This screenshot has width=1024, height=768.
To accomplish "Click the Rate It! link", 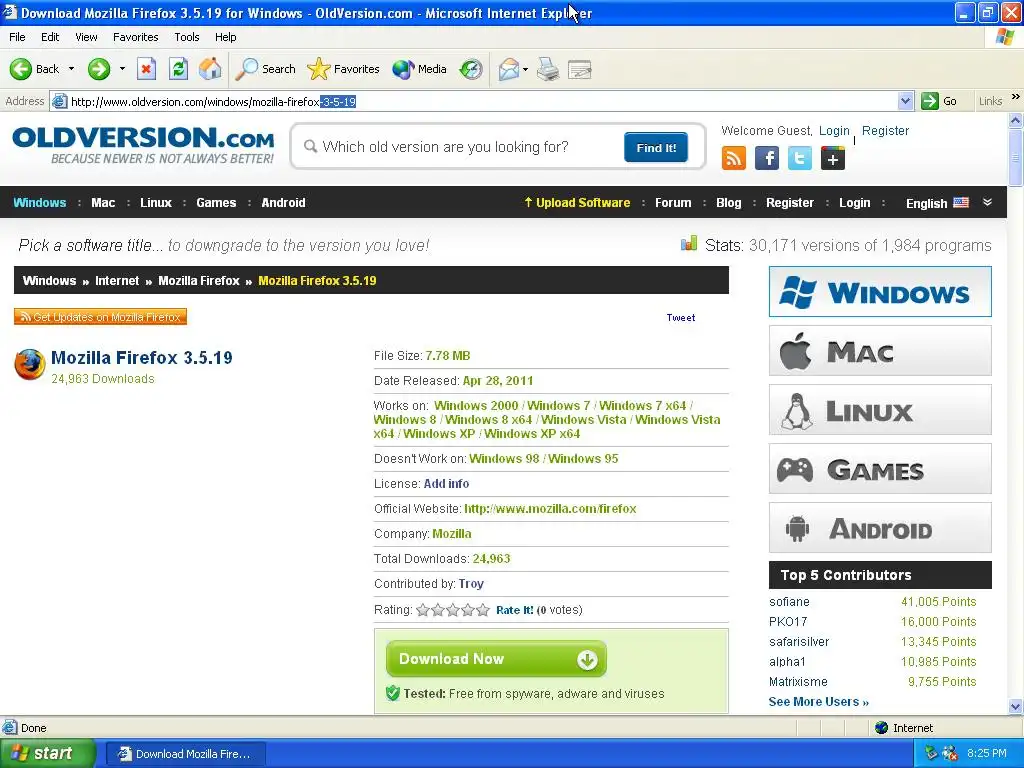I will 515,610.
